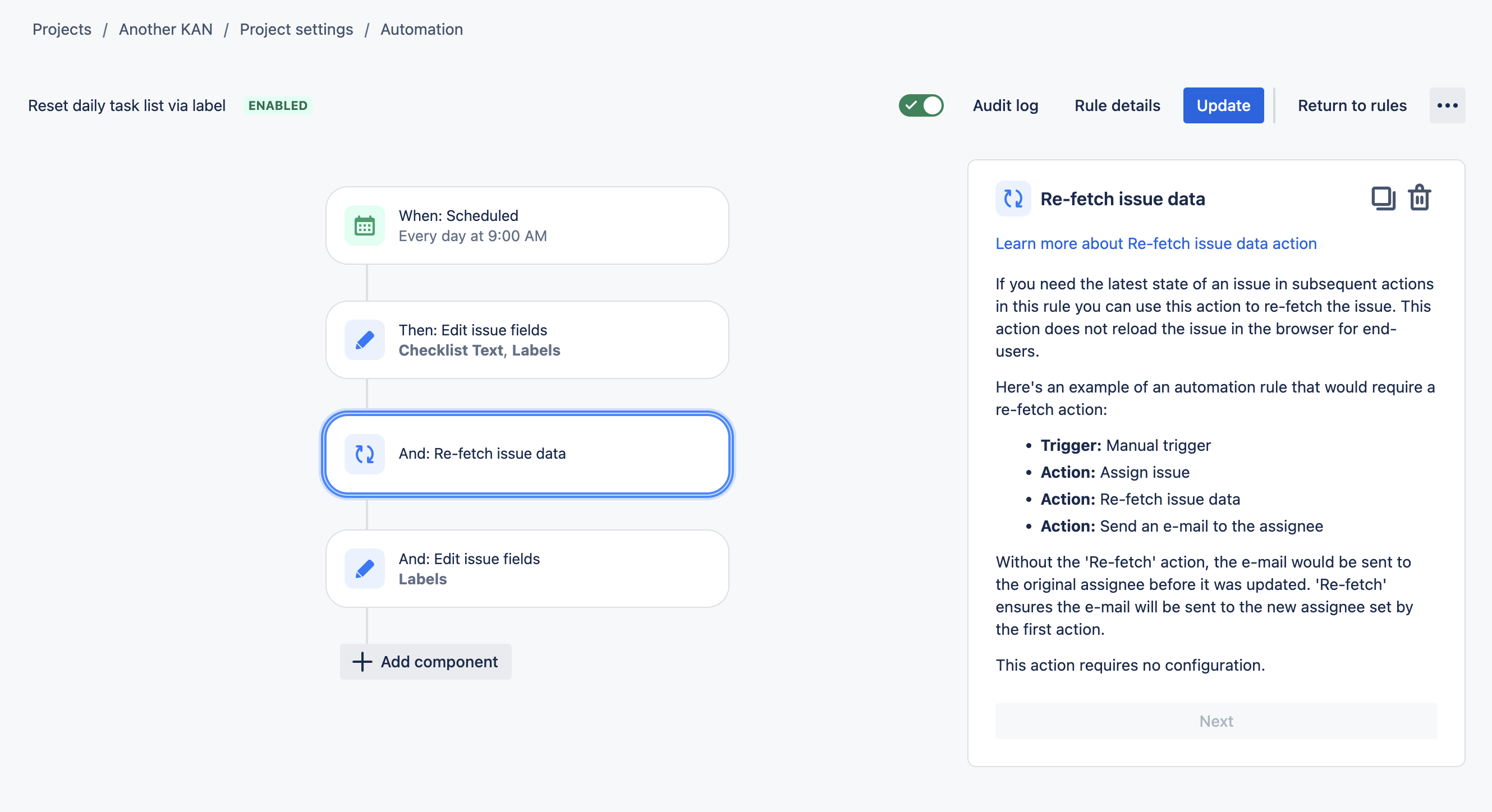Image resolution: width=1492 pixels, height=812 pixels.
Task: Duplicate the Re-fetch issue data component
Action: click(x=1383, y=199)
